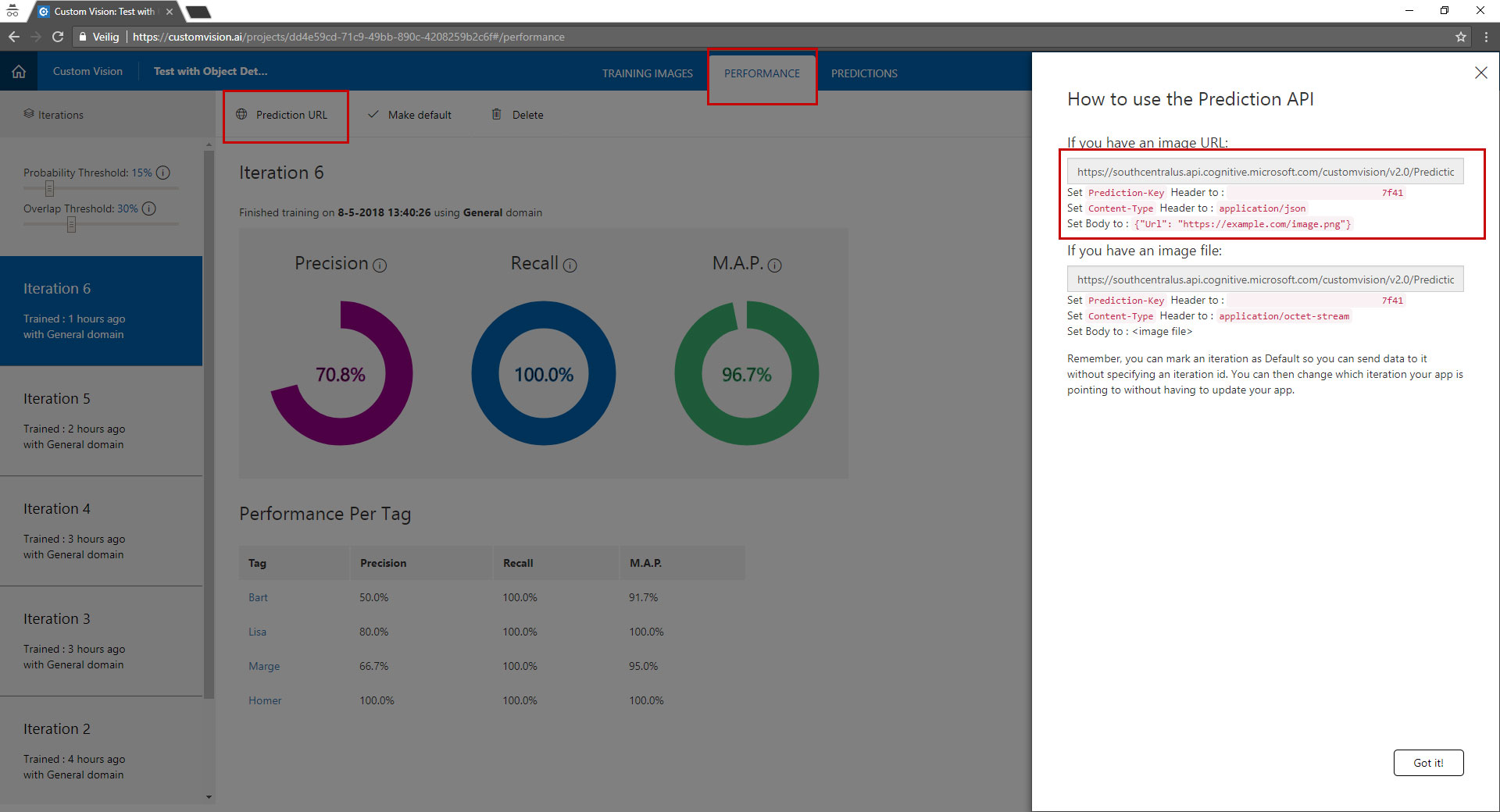1500x812 pixels.
Task: Open the PREDICTIONS tab
Action: [x=864, y=73]
